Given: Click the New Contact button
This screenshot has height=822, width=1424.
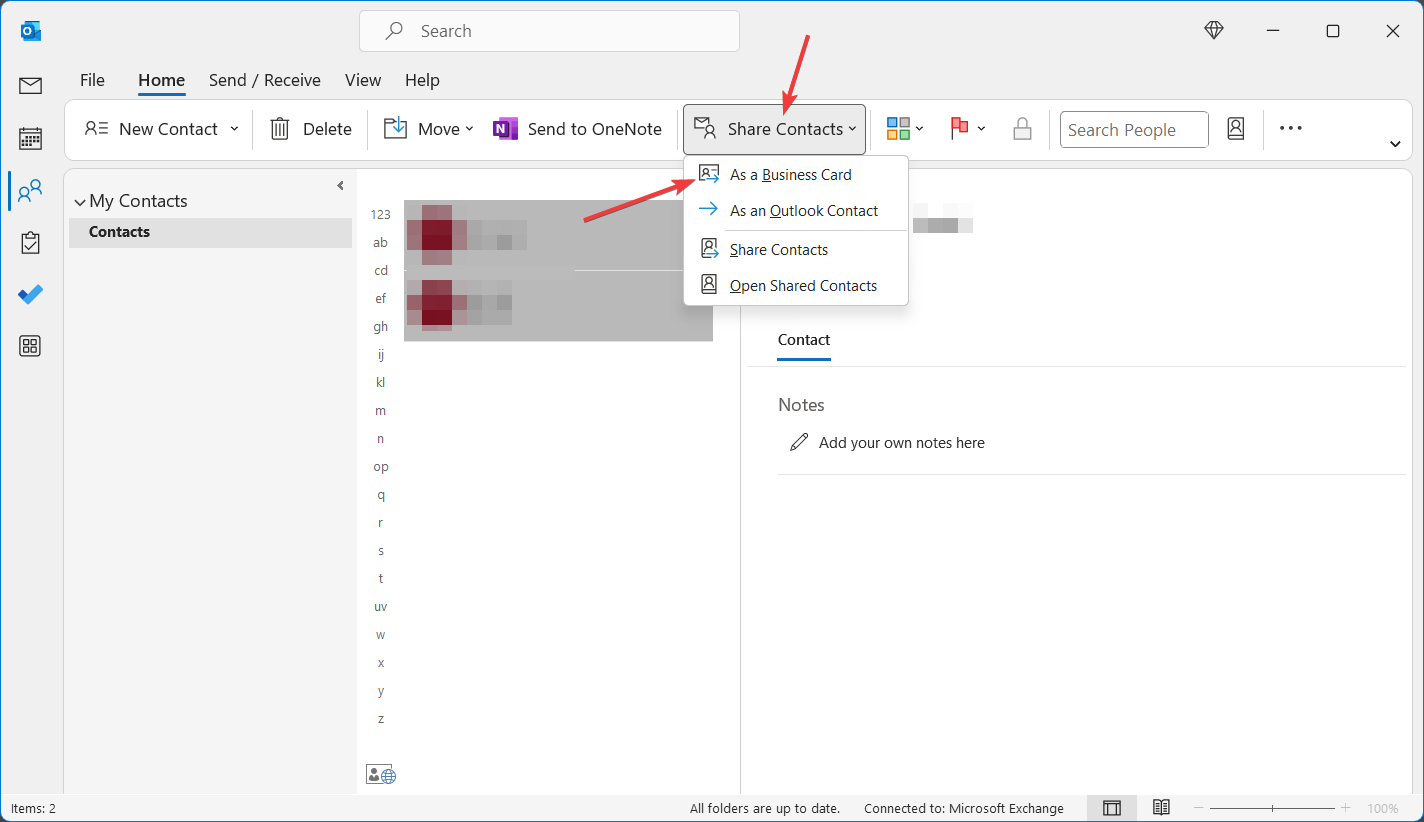Looking at the screenshot, I should click(150, 129).
